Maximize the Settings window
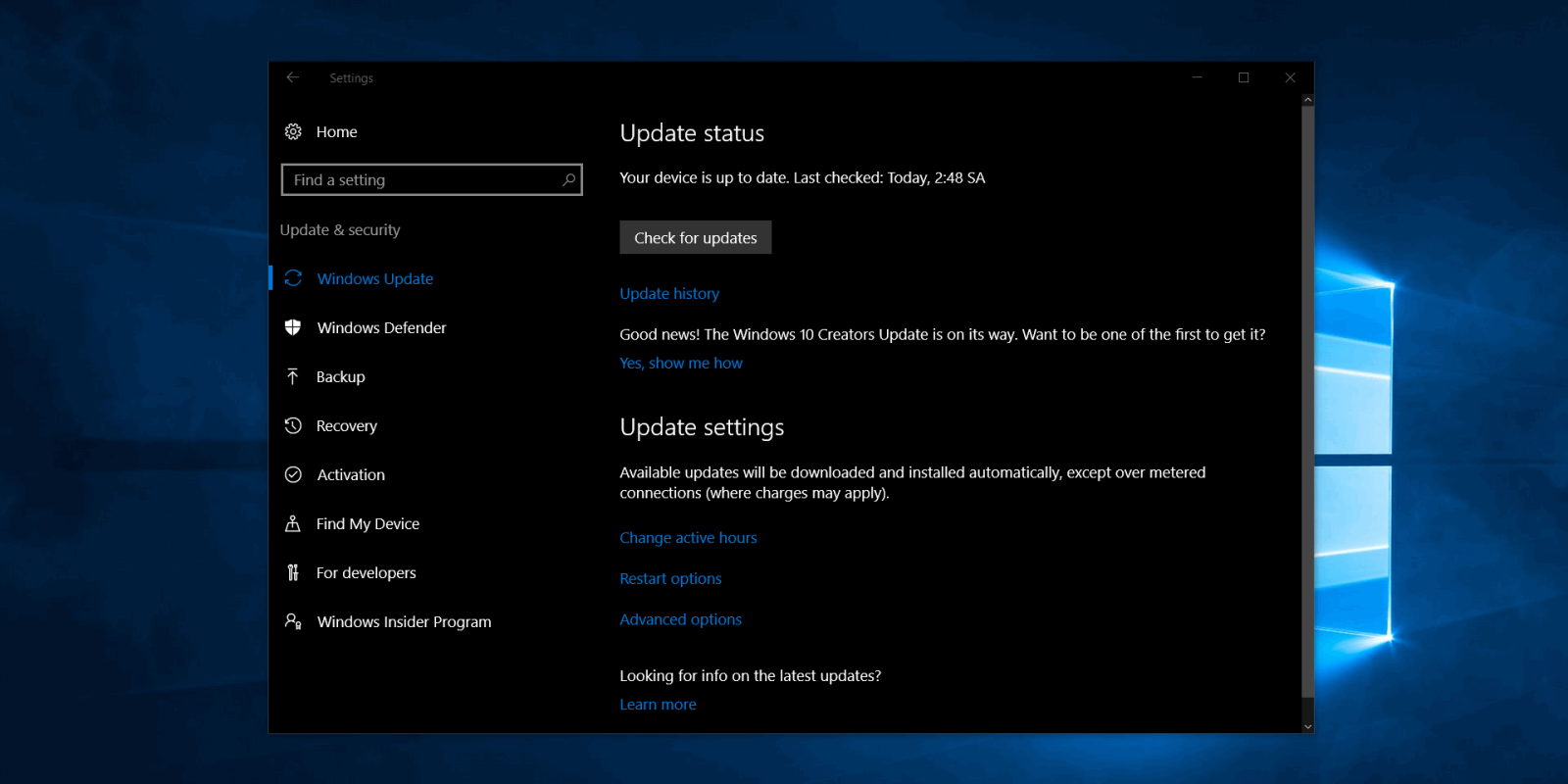The width and height of the screenshot is (1568, 784). click(x=1244, y=77)
